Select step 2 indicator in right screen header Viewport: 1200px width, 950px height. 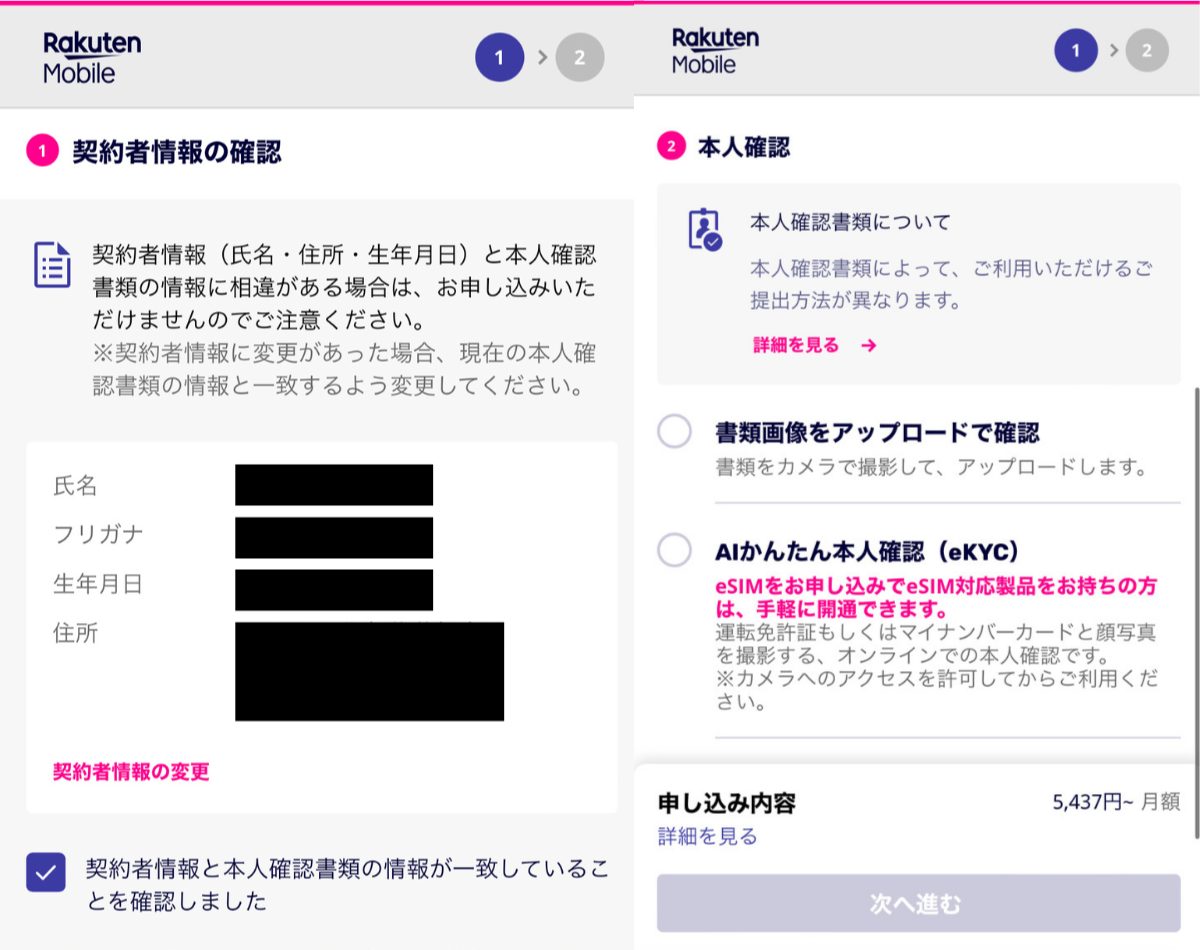pos(1147,50)
